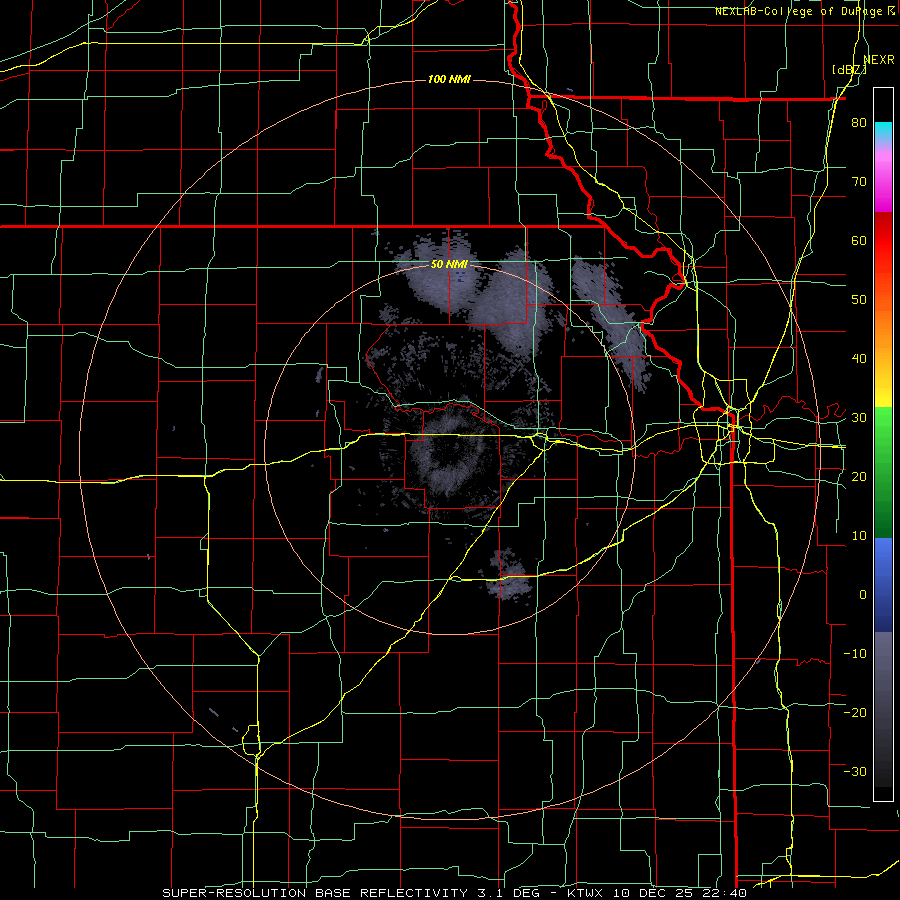This screenshot has height=900, width=900.
Task: Click the "SUPER-RESOLUTION BASE REFLECTIVITY" caption text
Action: [x=314, y=893]
